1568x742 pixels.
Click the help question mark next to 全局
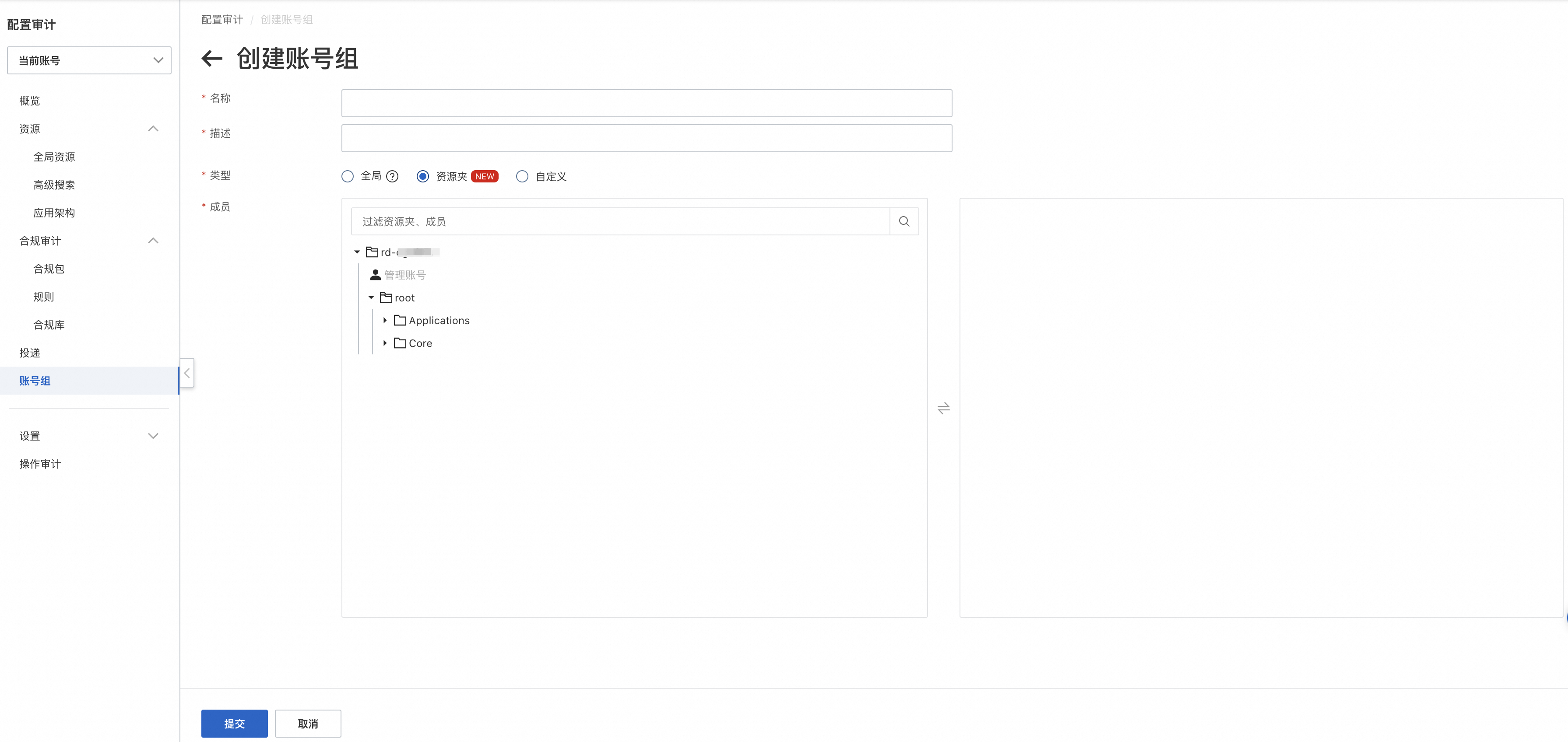393,176
